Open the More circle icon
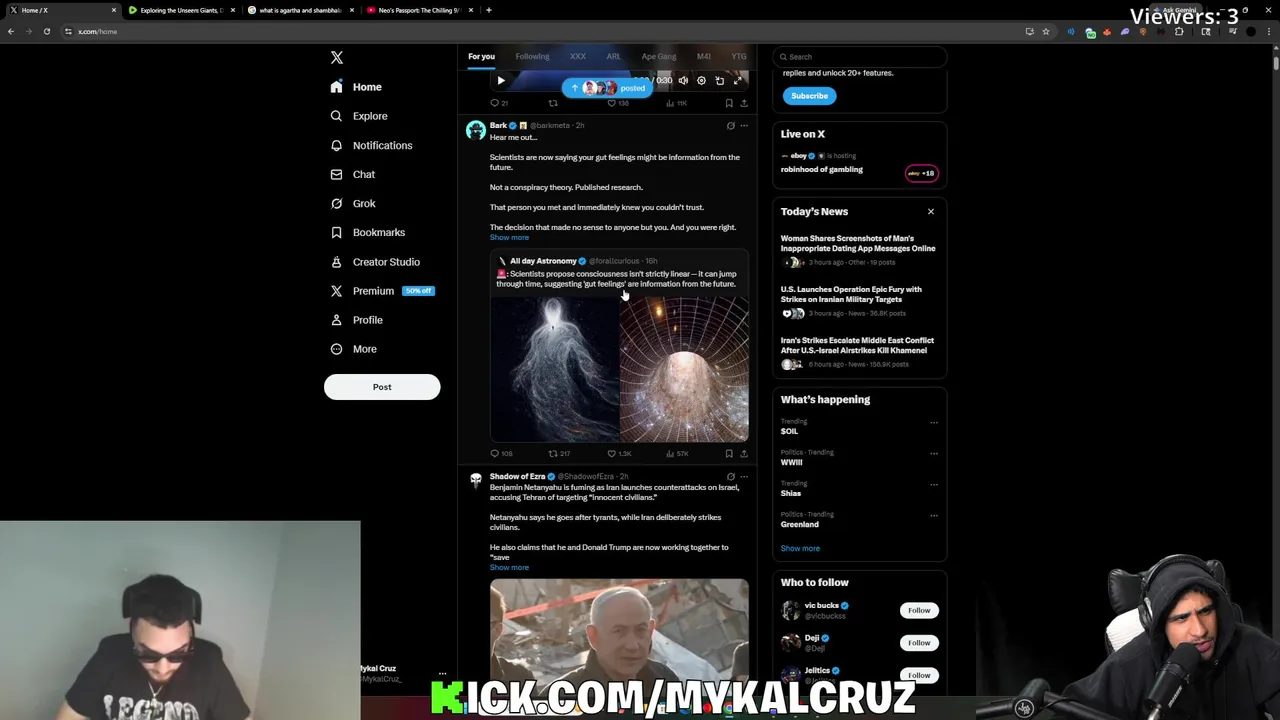Image resolution: width=1280 pixels, height=720 pixels. click(337, 349)
